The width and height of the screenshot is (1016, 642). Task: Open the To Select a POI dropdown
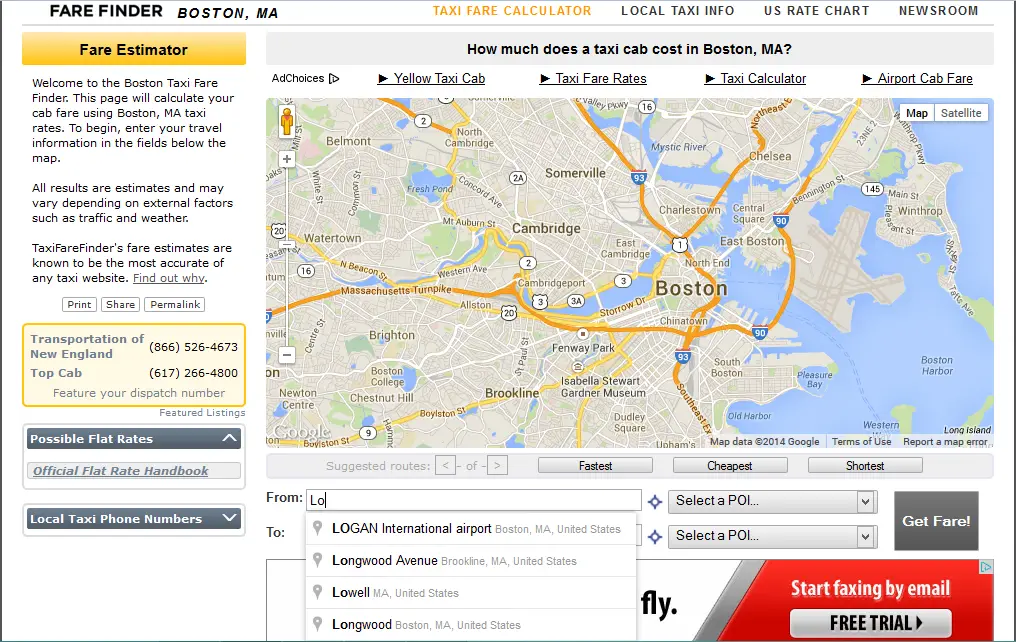point(772,536)
